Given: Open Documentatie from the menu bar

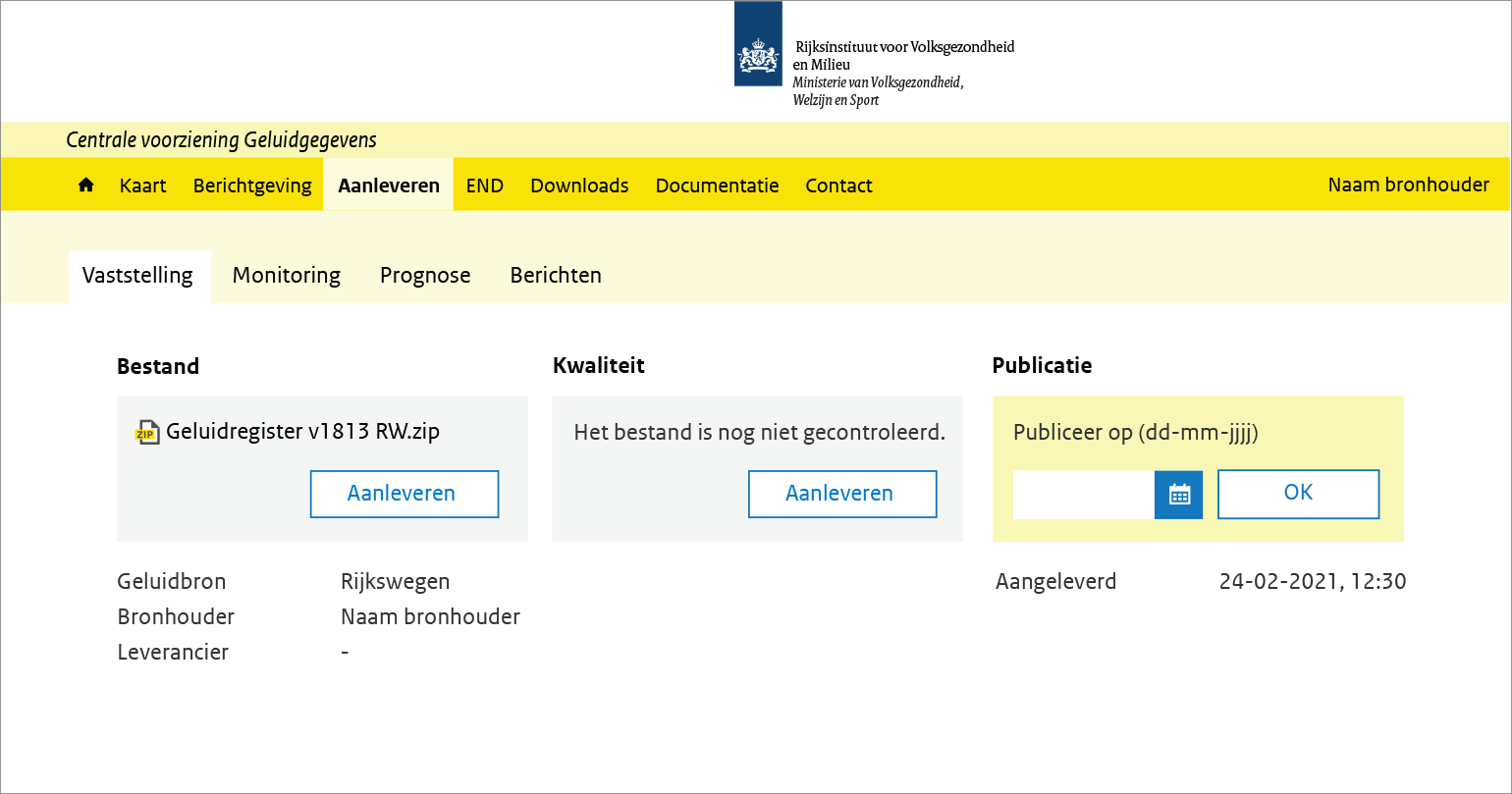Looking at the screenshot, I should coord(717,185).
